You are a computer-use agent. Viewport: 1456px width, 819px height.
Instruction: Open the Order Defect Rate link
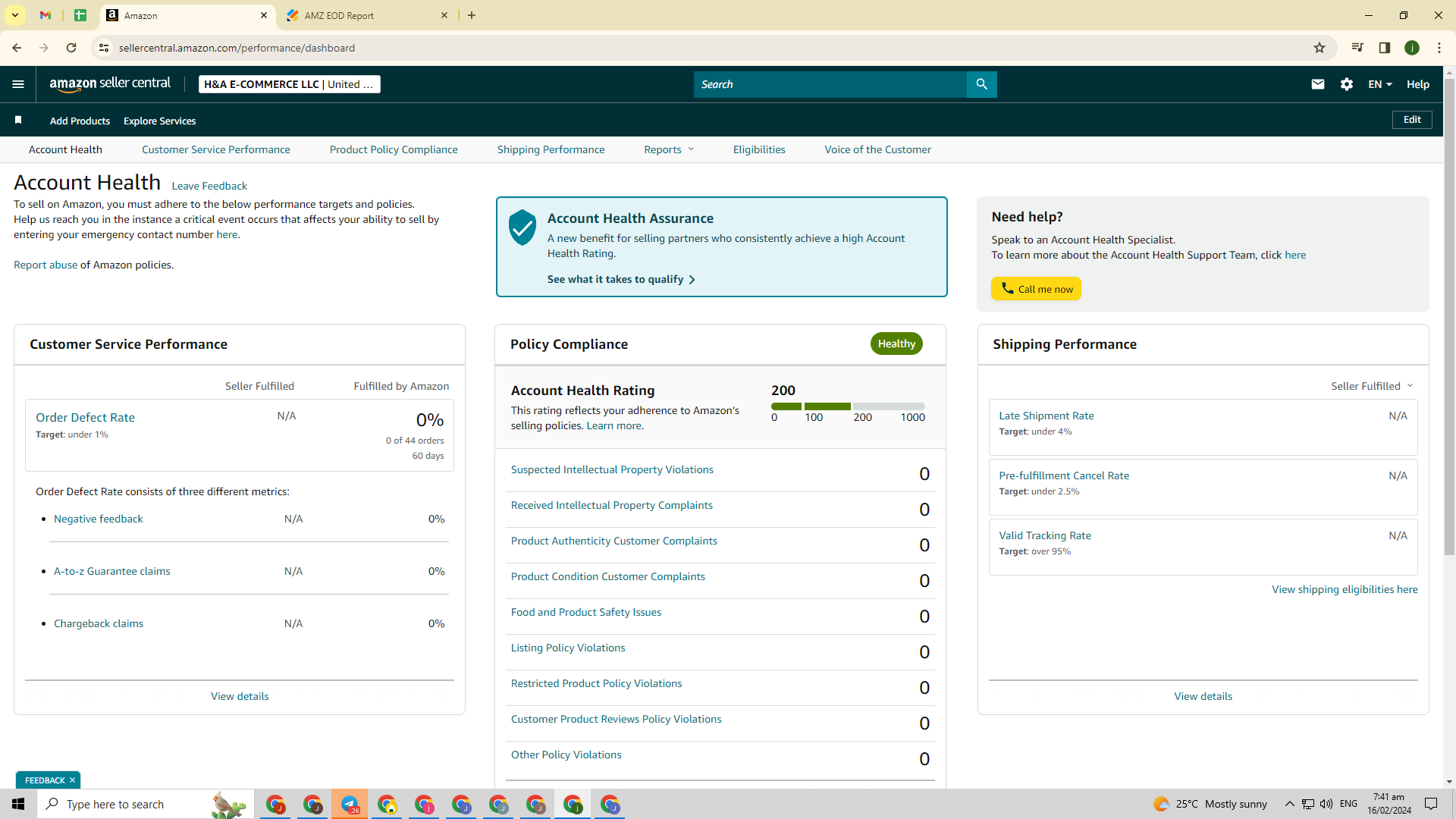[x=85, y=417]
